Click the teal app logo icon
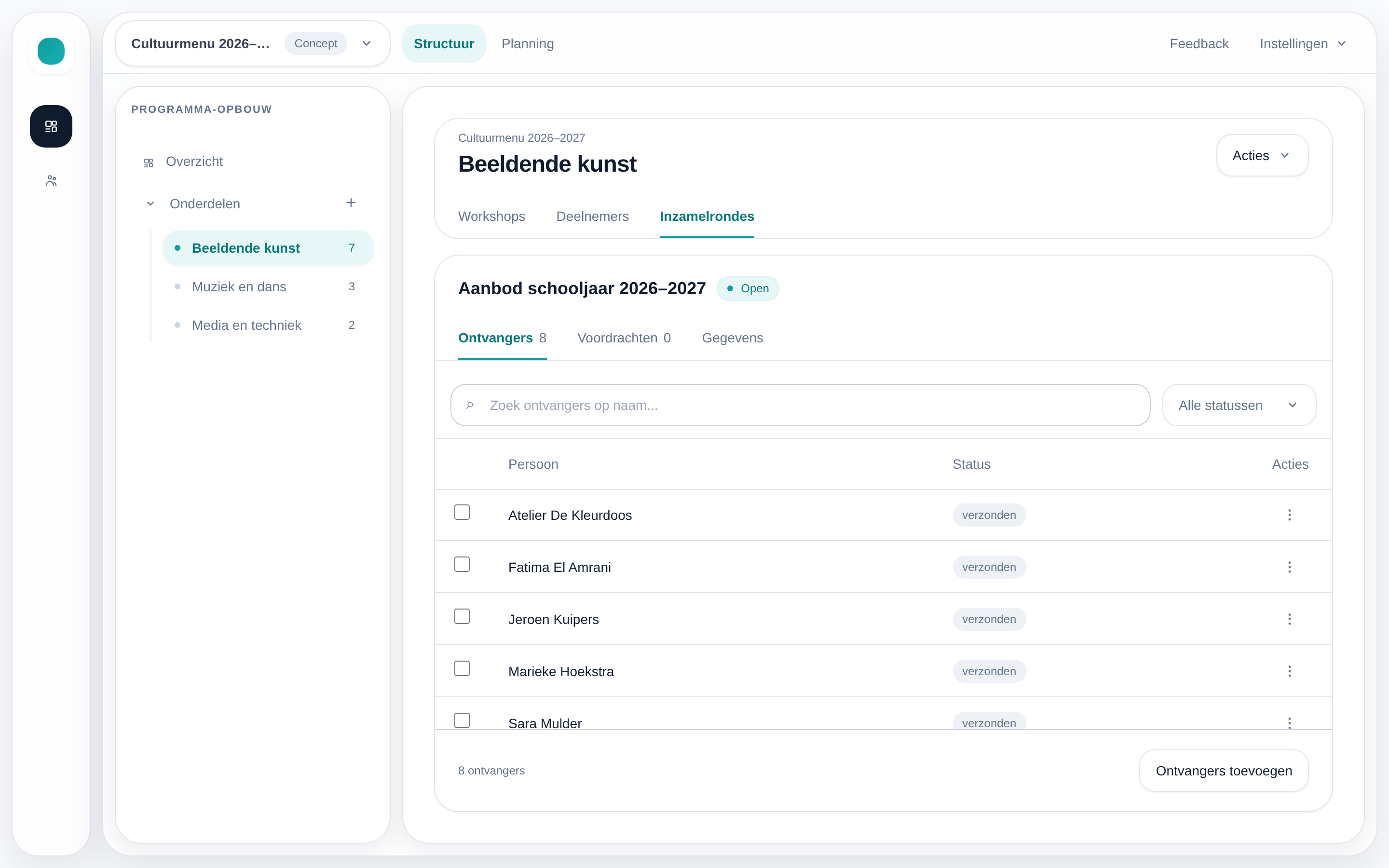The height and width of the screenshot is (868, 1389). pyautogui.click(x=51, y=51)
